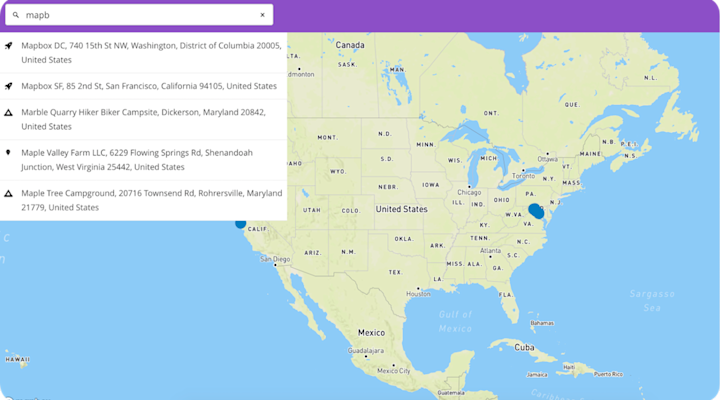Click the 'ONT.' province label
The image size is (720, 400).
click(x=491, y=113)
